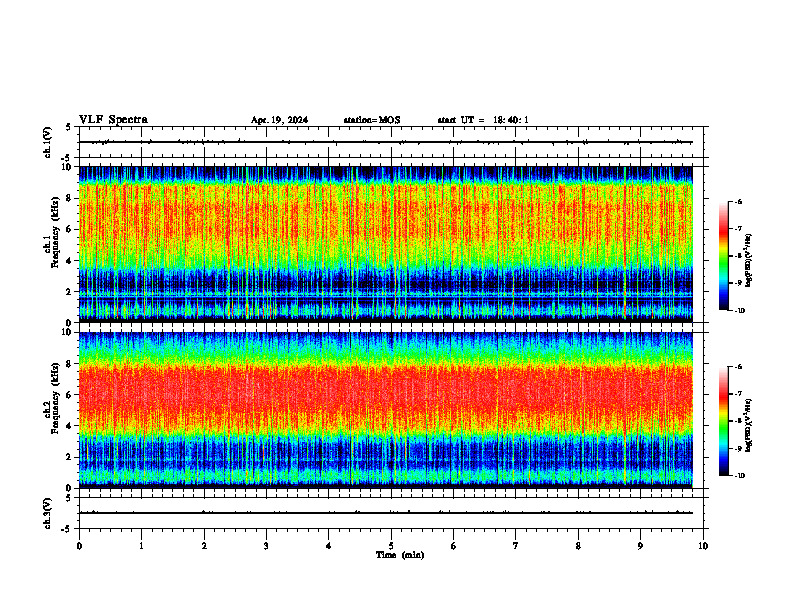Click the date 'Apr. 19, 2024'
792x612 pixels.
(x=279, y=120)
